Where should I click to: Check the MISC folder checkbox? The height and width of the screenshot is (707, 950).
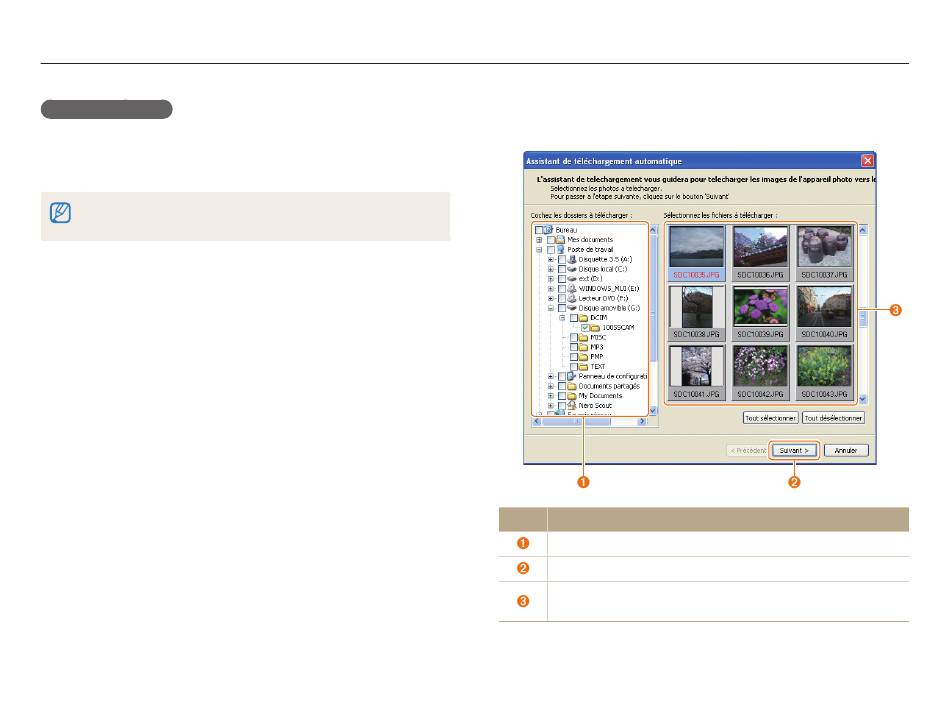pos(574,337)
